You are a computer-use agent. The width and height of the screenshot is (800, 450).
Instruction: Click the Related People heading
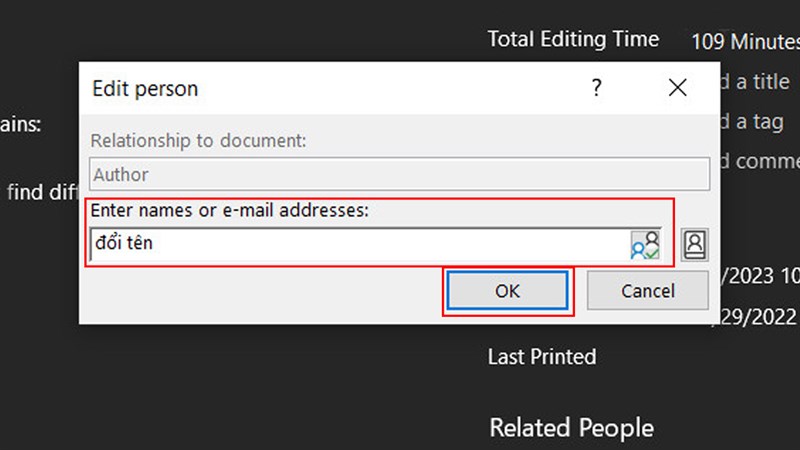(571, 428)
